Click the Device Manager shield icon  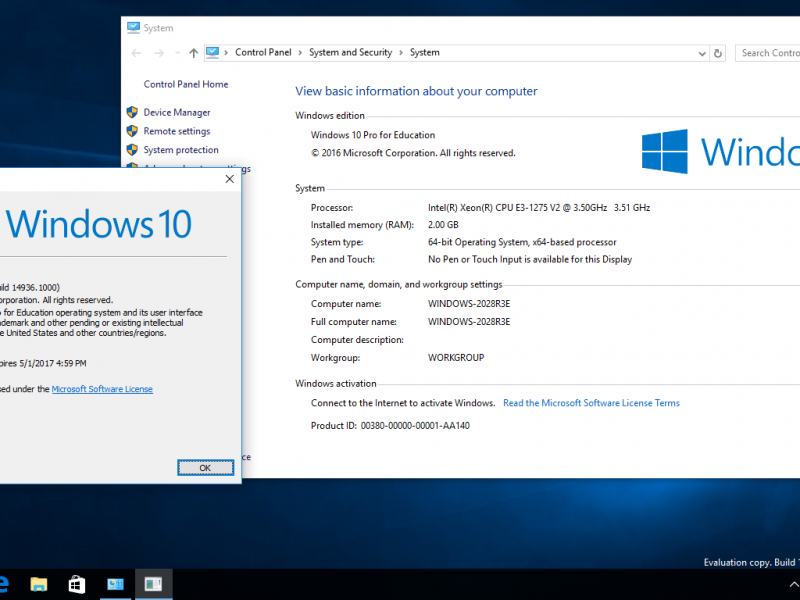pyautogui.click(x=132, y=112)
